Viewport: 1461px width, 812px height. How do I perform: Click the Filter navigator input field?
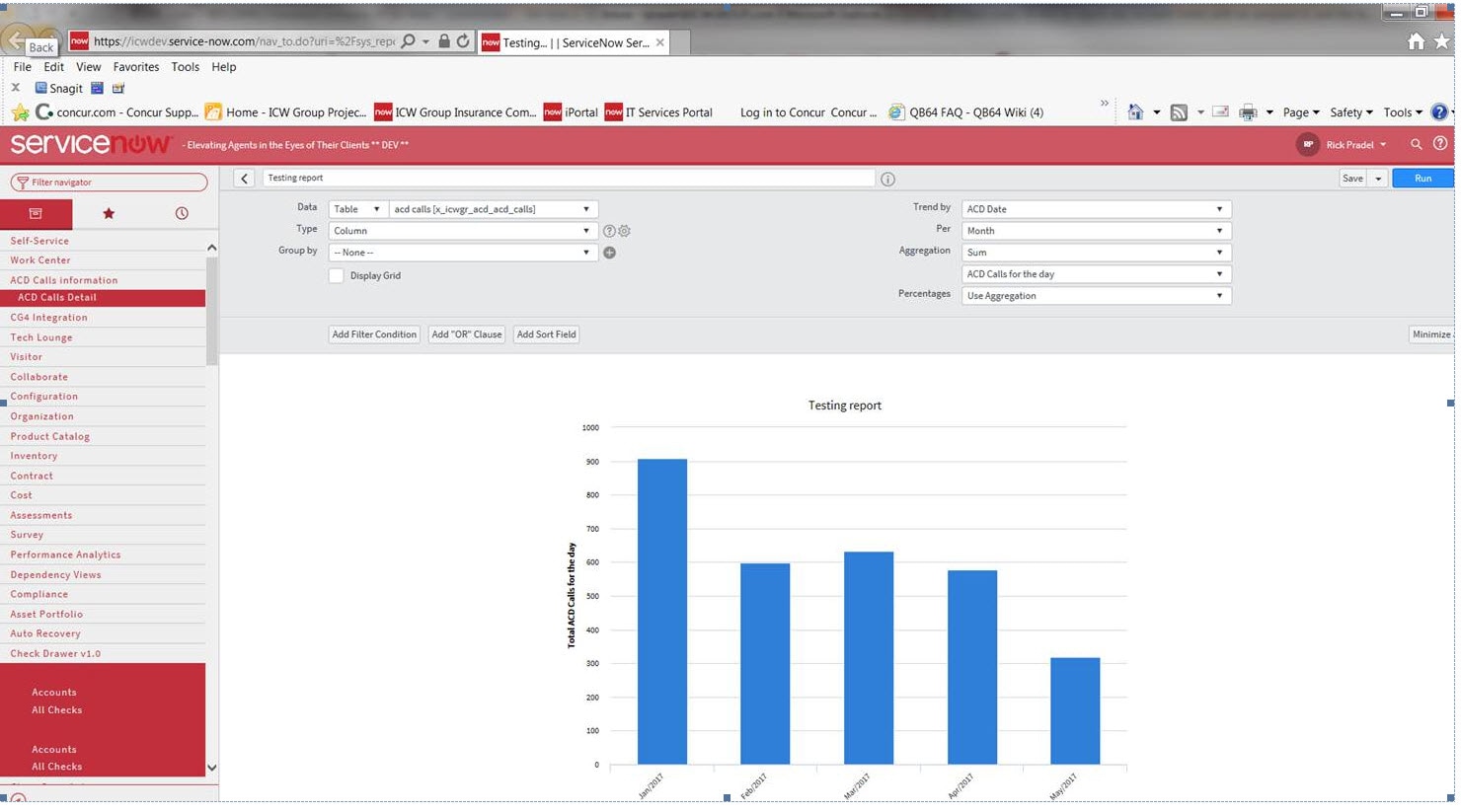[109, 183]
